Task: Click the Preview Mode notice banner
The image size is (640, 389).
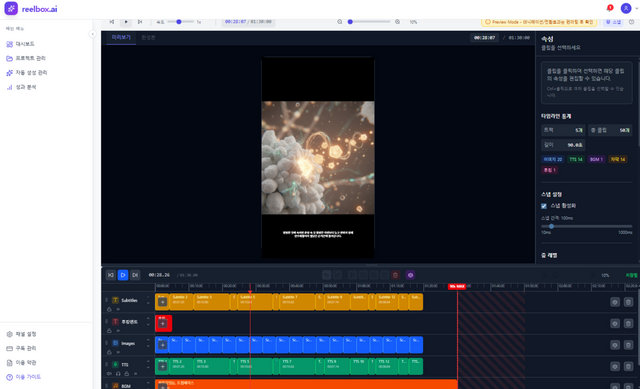Action: [539, 22]
